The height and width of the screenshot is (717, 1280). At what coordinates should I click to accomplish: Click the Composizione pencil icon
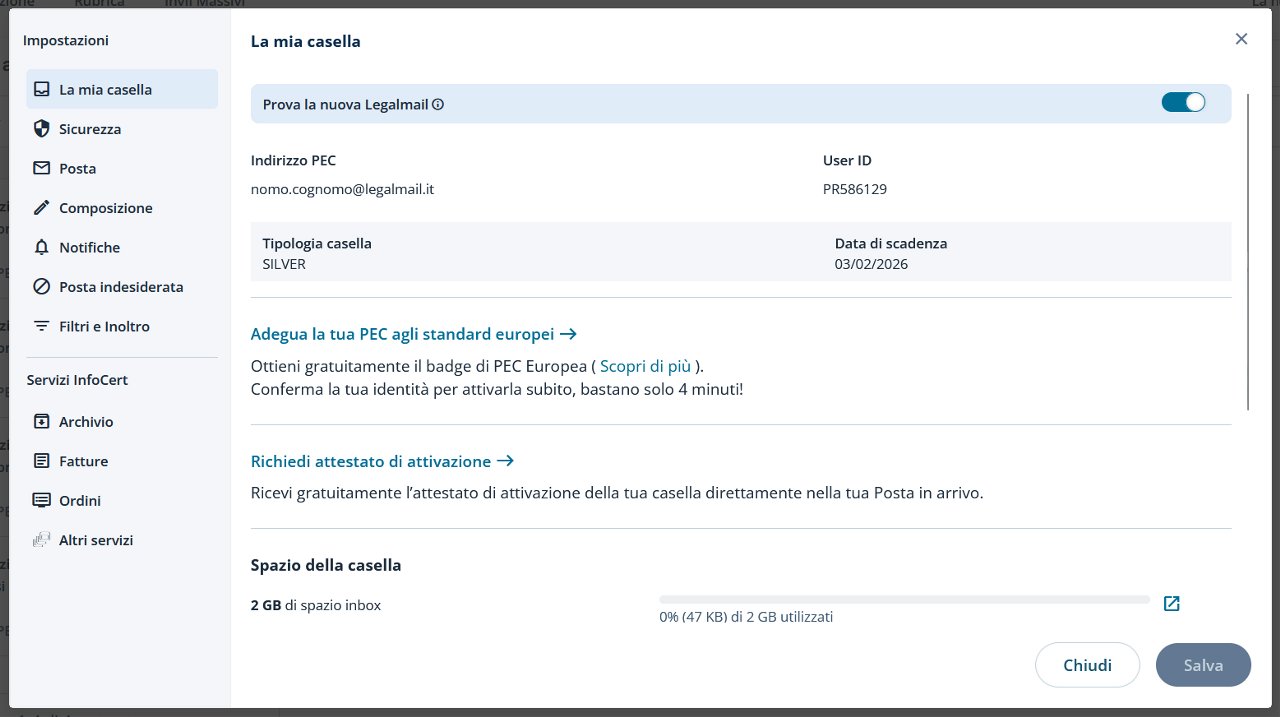41,208
